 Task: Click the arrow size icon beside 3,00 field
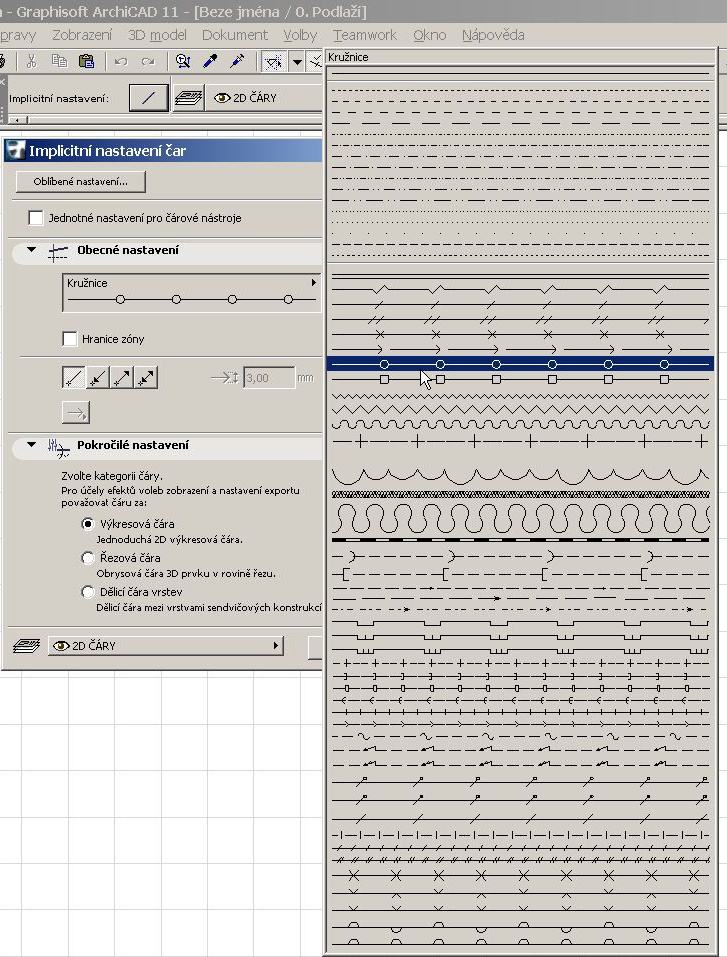pos(225,378)
